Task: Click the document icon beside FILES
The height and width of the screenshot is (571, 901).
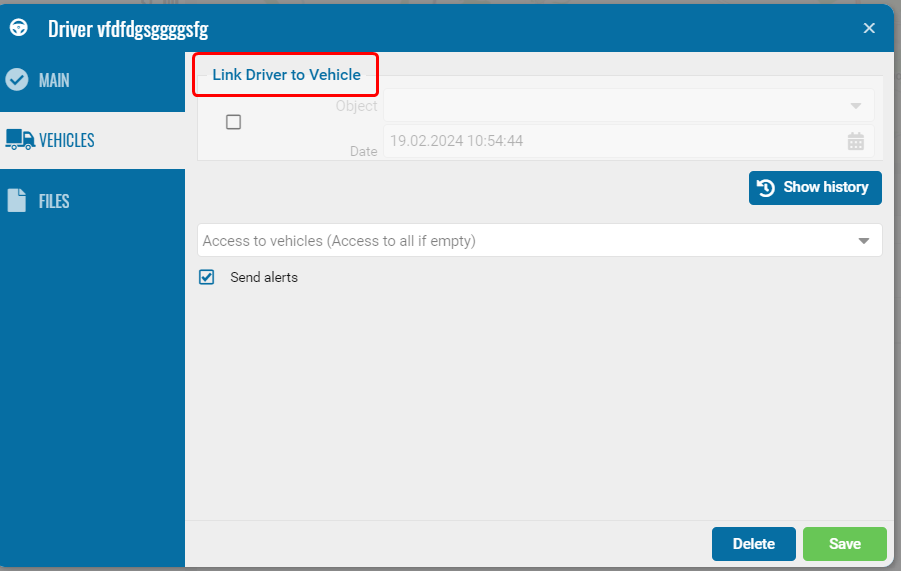Action: 17,201
